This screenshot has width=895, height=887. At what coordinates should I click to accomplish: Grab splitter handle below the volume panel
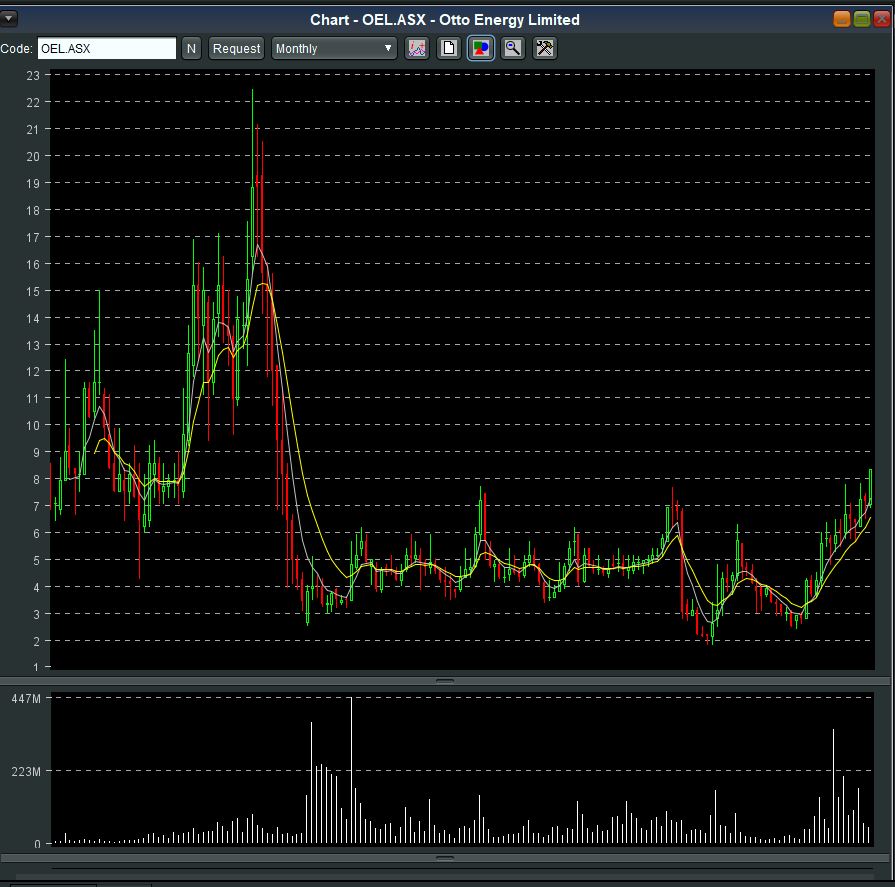pyautogui.click(x=445, y=857)
